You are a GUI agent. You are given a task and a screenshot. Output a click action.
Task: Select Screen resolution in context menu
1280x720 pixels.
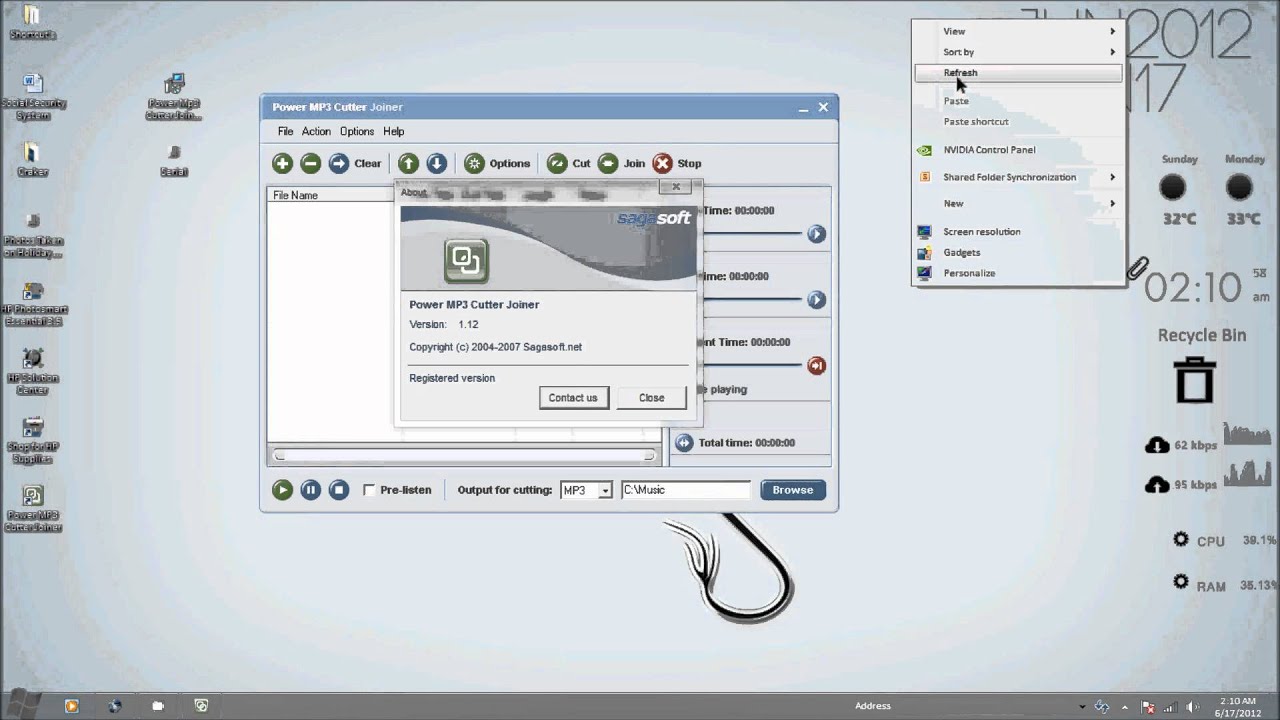coord(1018,232)
